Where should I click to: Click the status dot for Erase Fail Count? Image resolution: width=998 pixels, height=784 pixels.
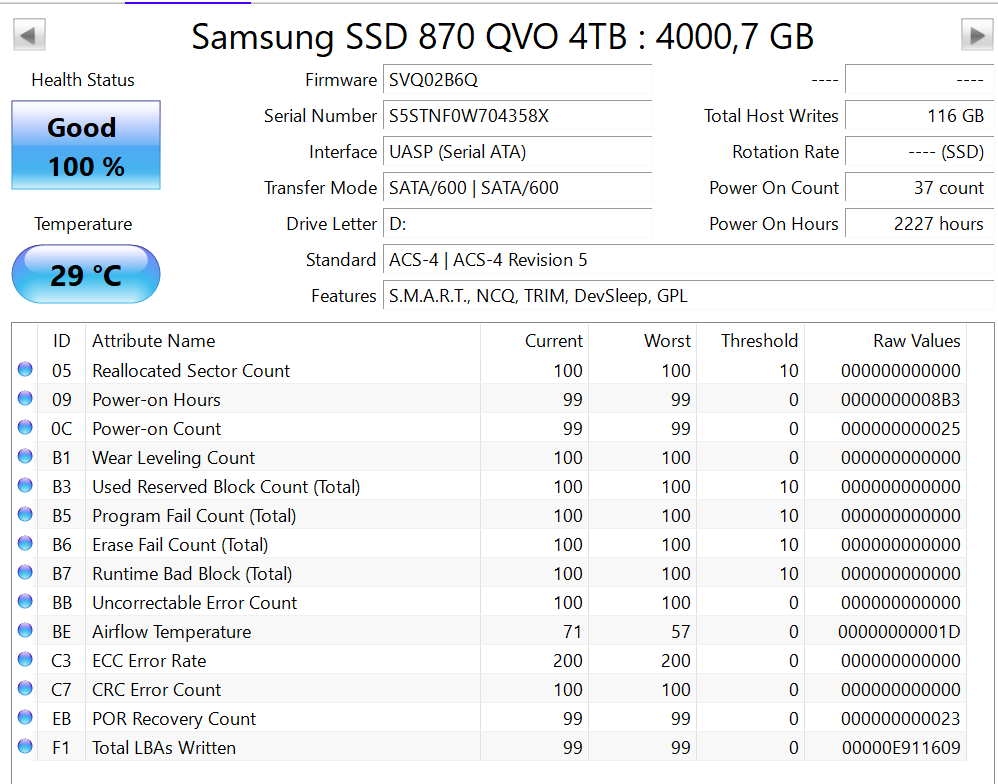click(25, 543)
